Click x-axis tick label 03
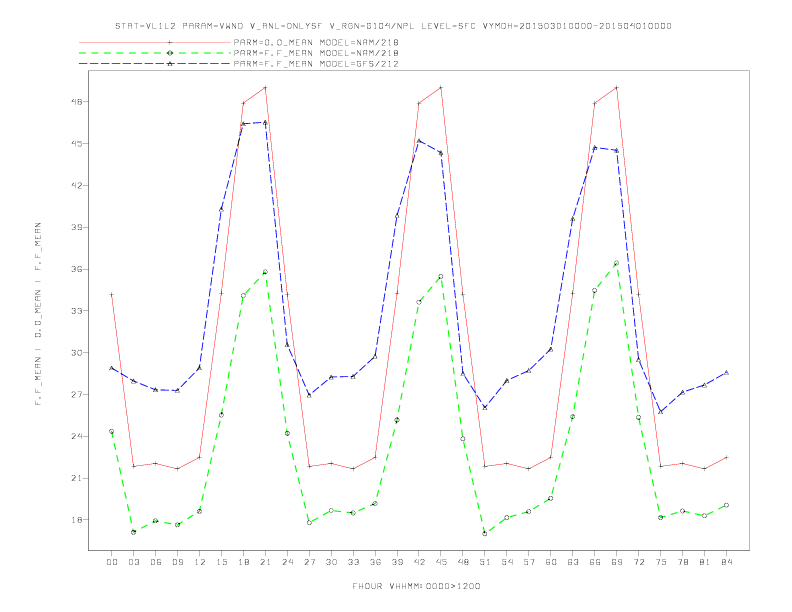 [x=133, y=562]
